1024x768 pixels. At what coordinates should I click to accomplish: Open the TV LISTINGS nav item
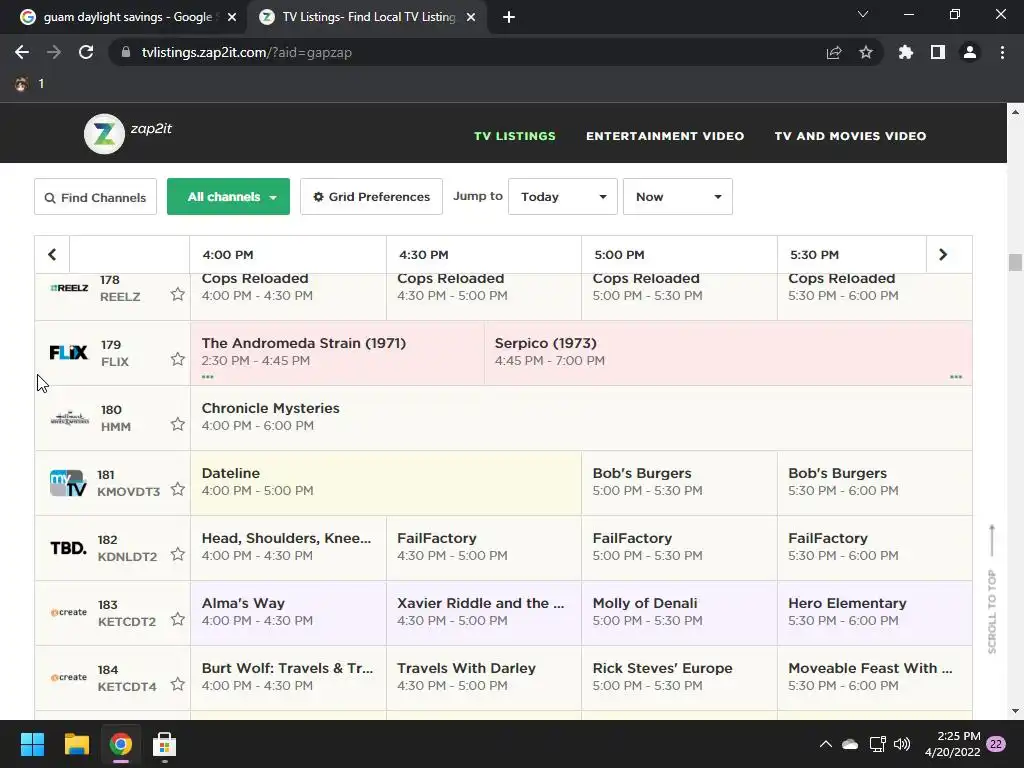point(515,136)
